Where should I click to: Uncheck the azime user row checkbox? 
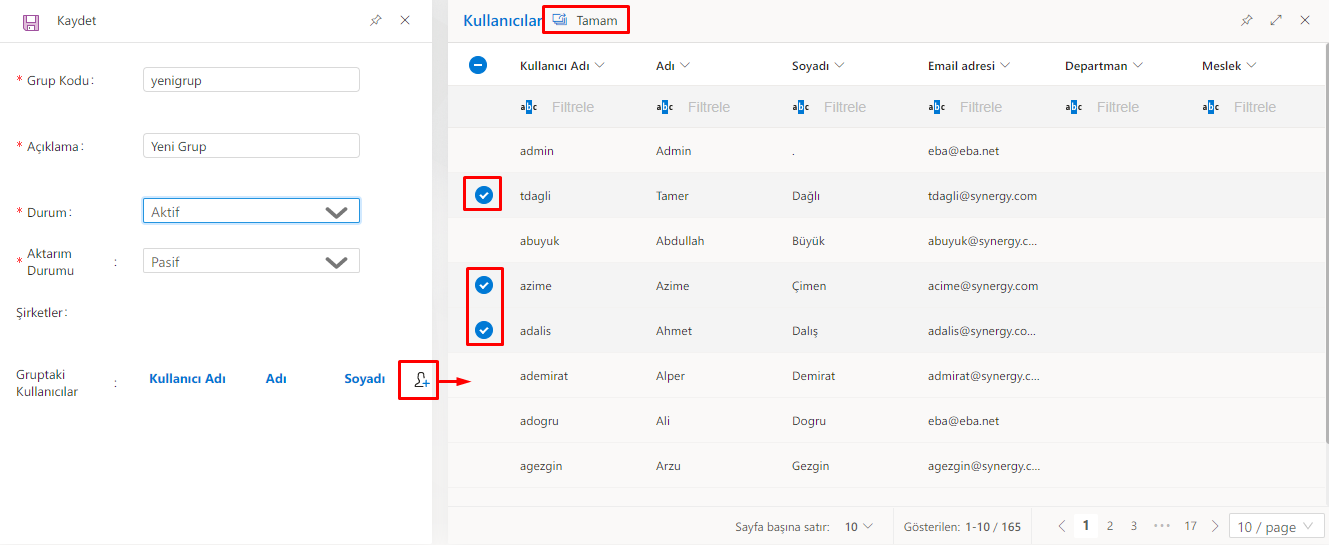[x=484, y=286]
